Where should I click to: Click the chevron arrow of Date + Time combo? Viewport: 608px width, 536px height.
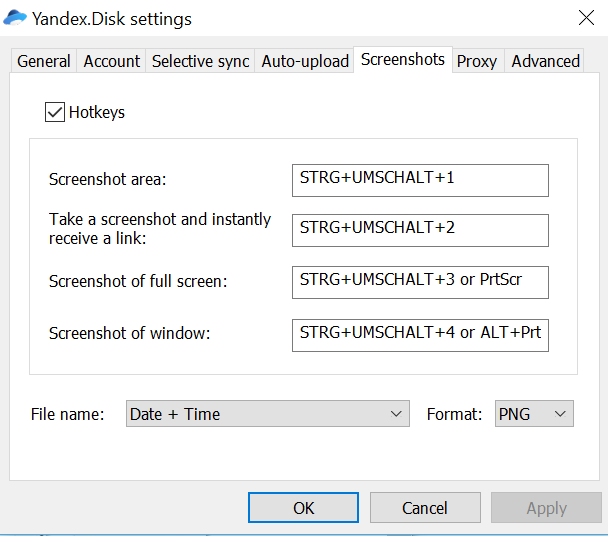(x=396, y=414)
